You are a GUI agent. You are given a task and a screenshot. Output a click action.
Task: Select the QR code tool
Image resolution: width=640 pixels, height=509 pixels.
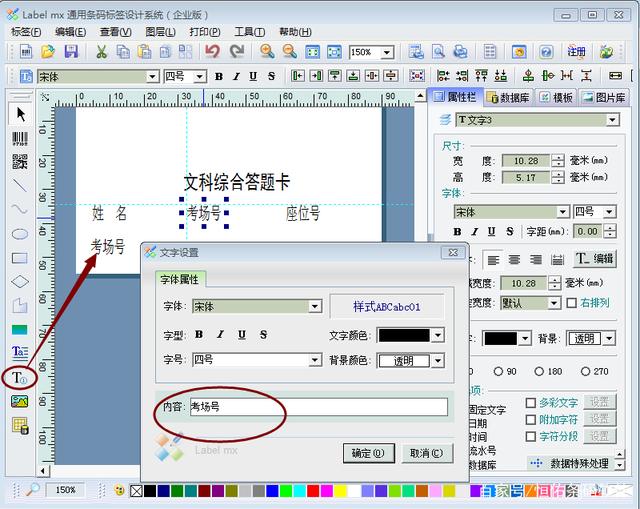(x=20, y=162)
